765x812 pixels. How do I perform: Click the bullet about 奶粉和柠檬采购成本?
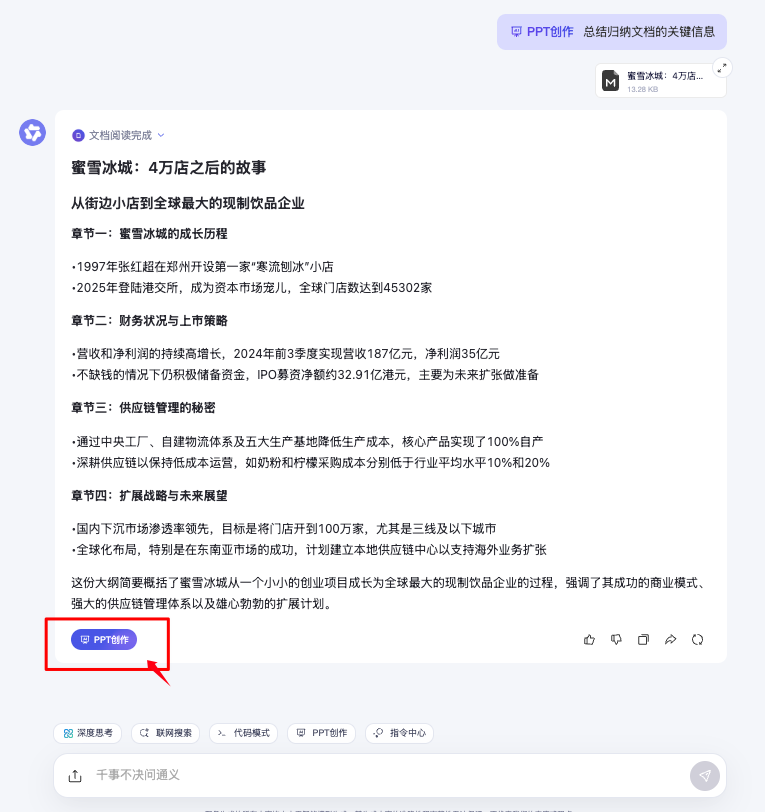point(311,462)
